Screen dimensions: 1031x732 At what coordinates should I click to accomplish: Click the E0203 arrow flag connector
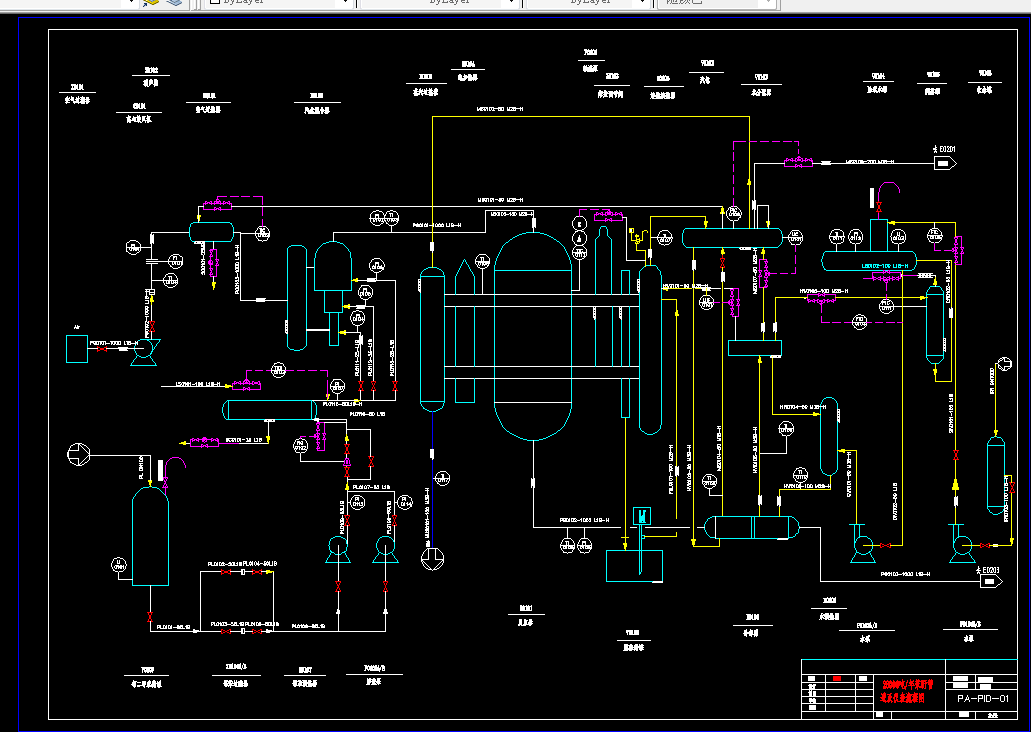point(992,581)
